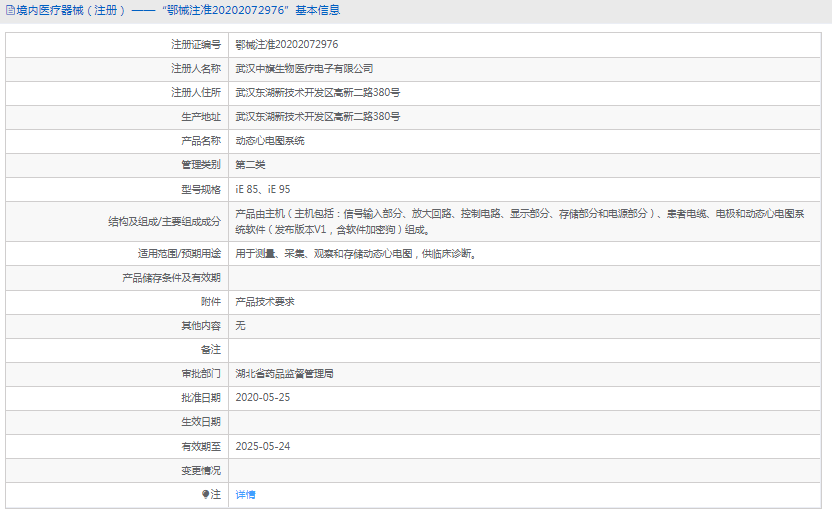Click expiry date 2025-05-24
Image resolution: width=832 pixels, height=516 pixels.
coord(263,446)
